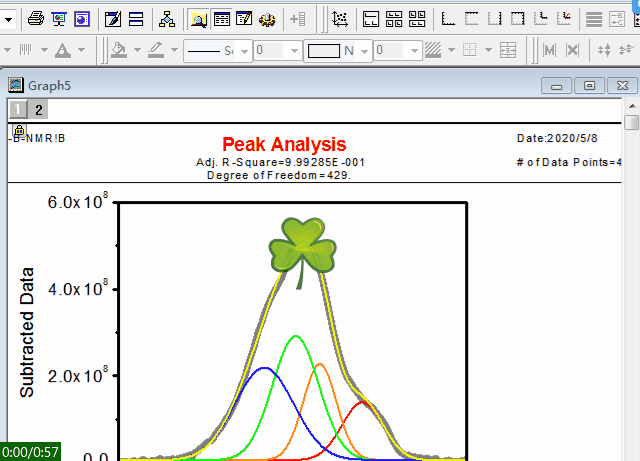Screen dimensions: 640x461
Task: Toggle the Results Log window button
Action: click(221, 18)
